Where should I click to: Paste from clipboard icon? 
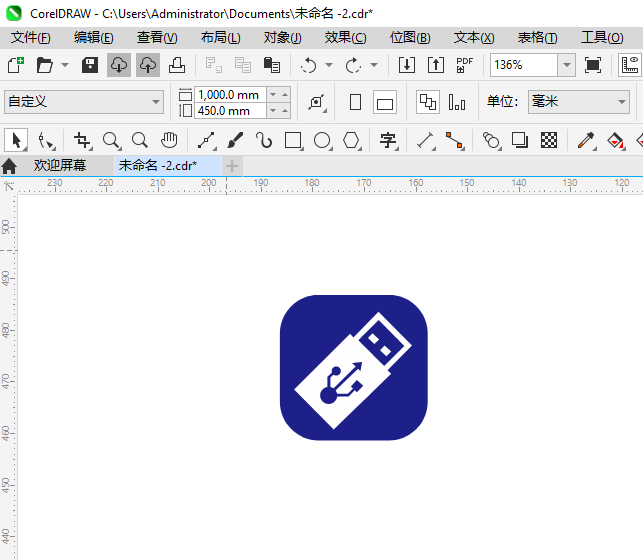pos(271,65)
